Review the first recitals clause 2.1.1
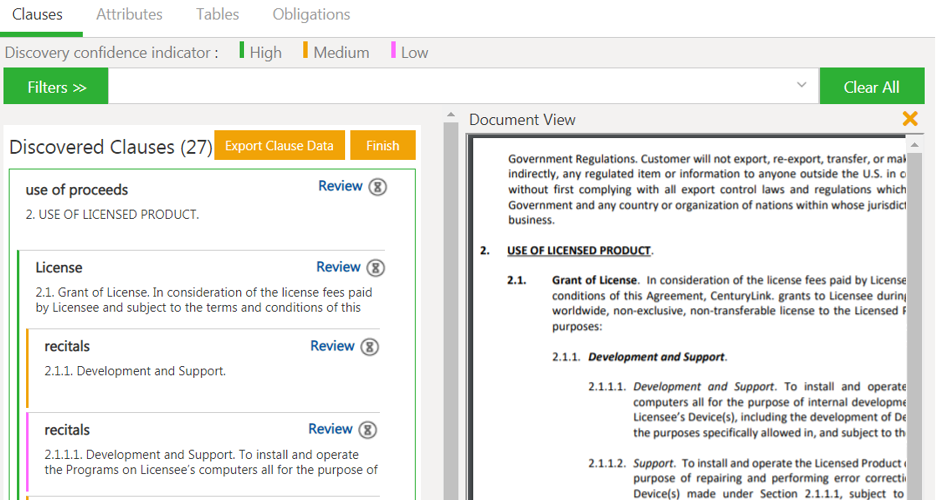The image size is (938, 500). 332,346
